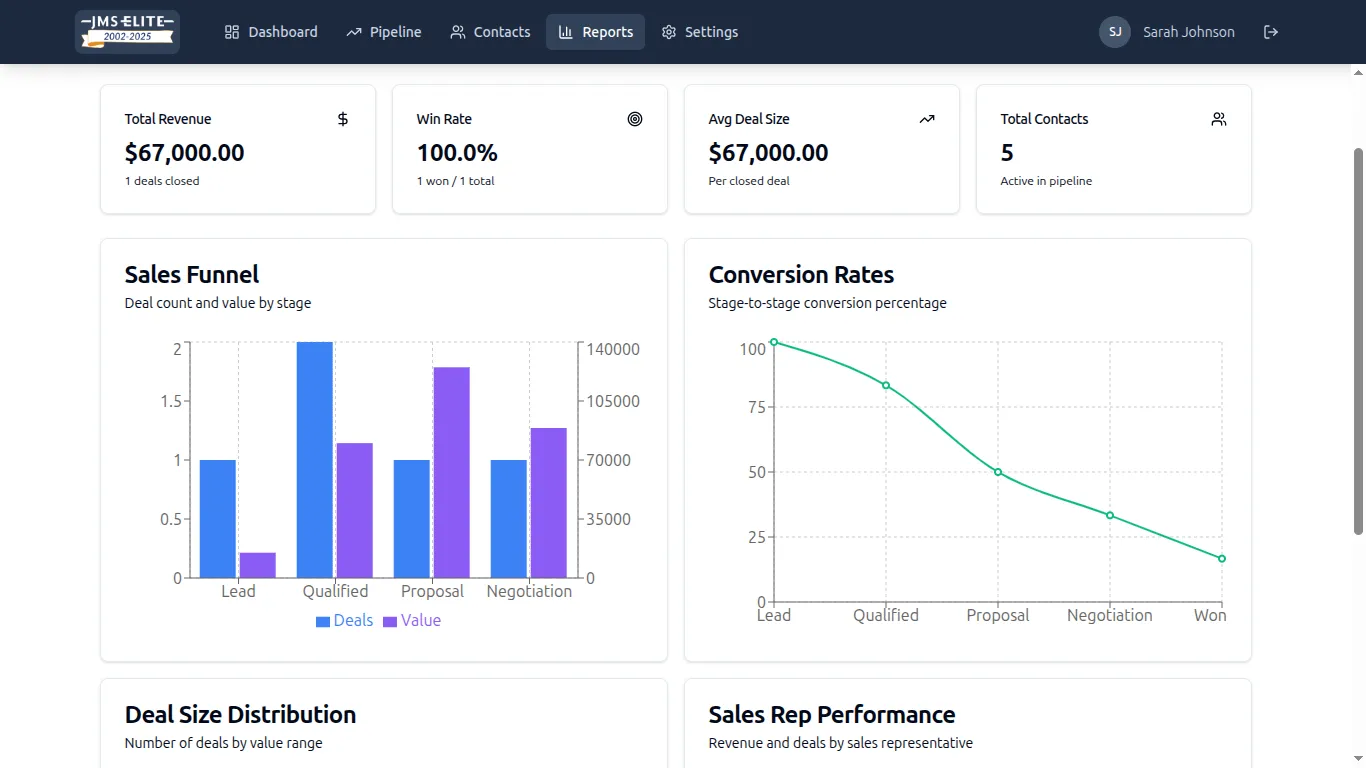The height and width of the screenshot is (768, 1366).
Task: Click the SJ user avatar
Action: (1115, 32)
